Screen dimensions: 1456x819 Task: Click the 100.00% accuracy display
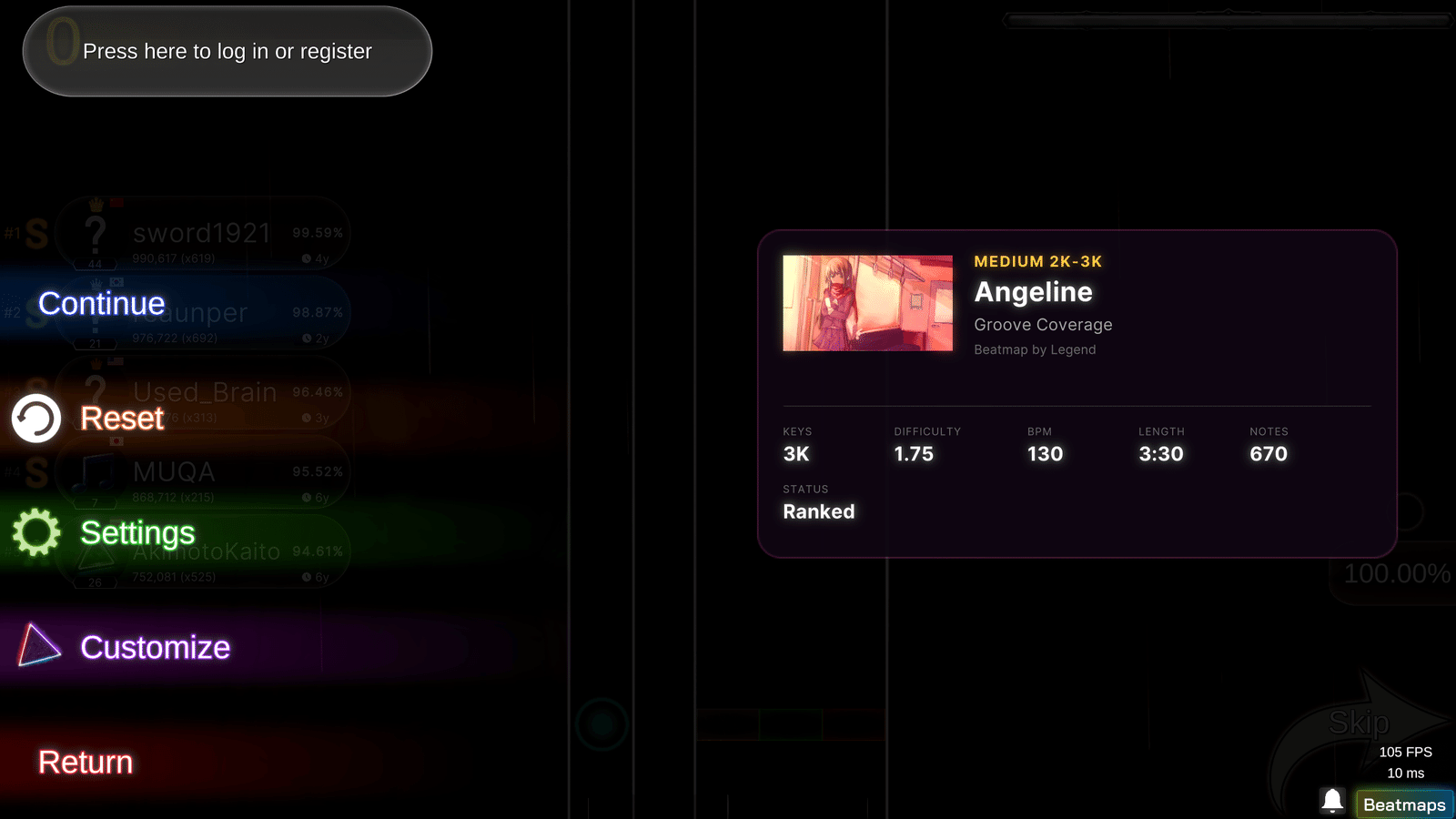(1397, 573)
